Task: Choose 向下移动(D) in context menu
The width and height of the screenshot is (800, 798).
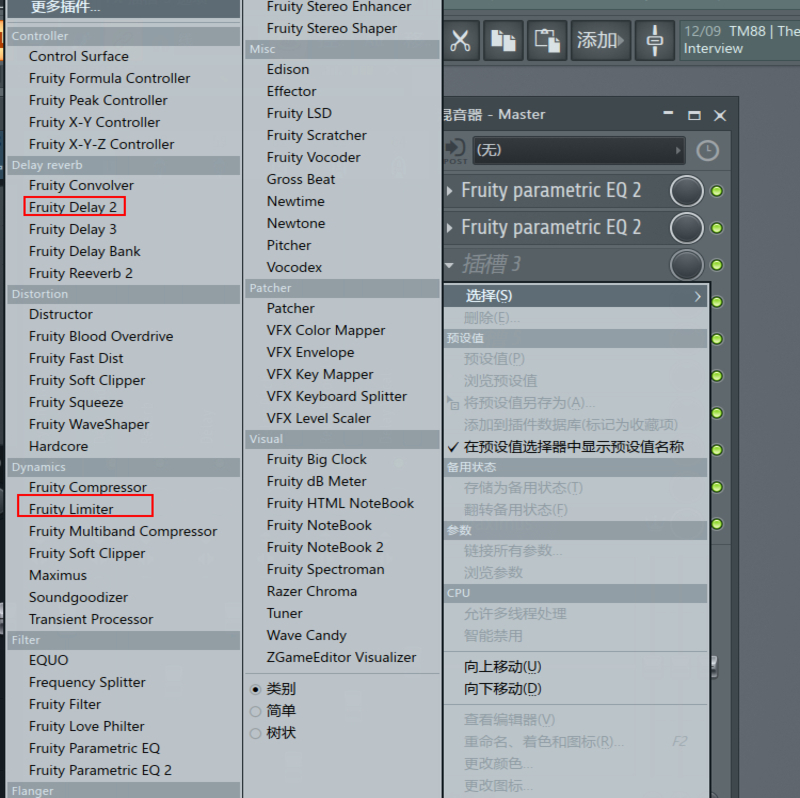Action: (x=576, y=689)
